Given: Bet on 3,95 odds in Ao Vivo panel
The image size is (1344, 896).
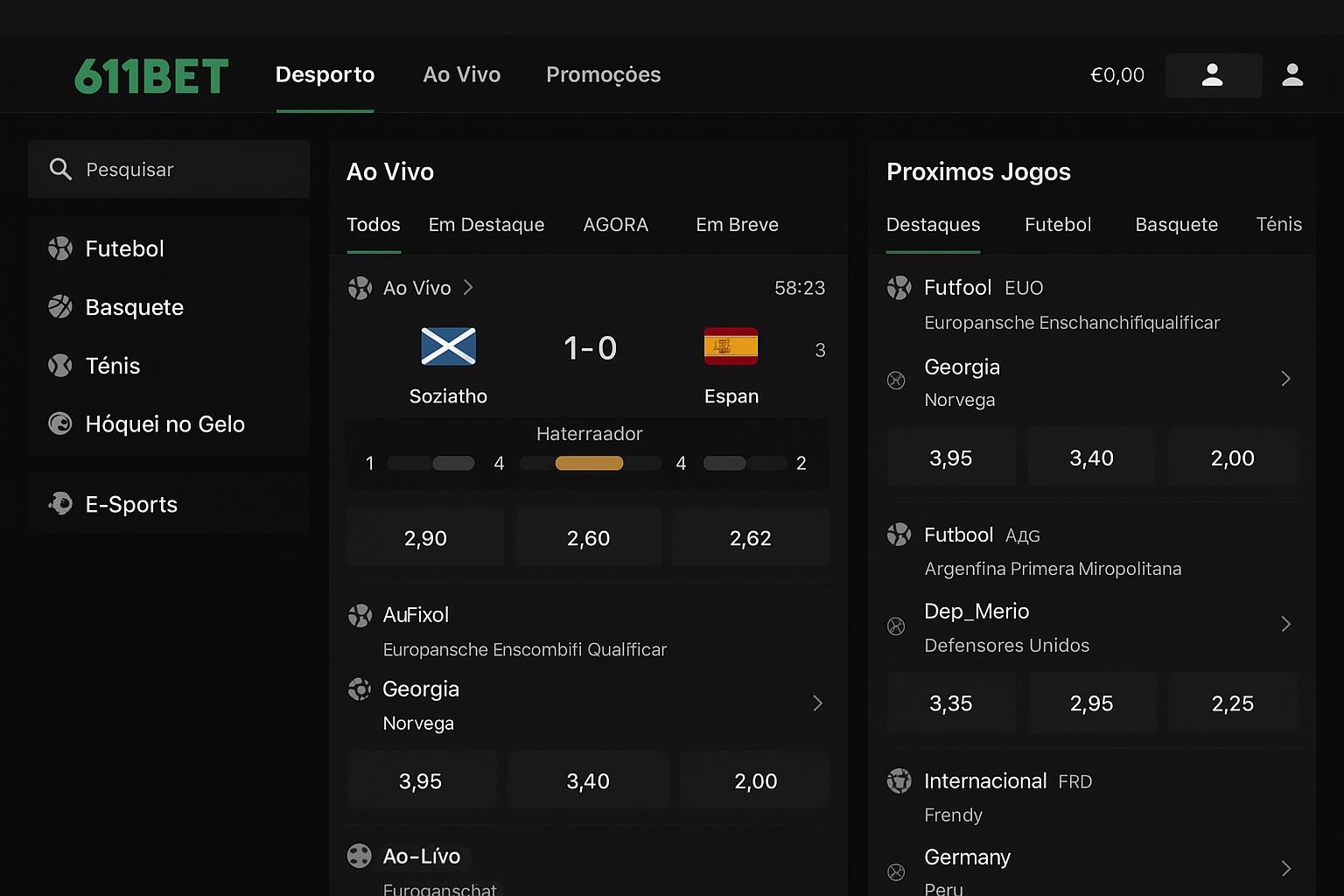Looking at the screenshot, I should click(421, 780).
